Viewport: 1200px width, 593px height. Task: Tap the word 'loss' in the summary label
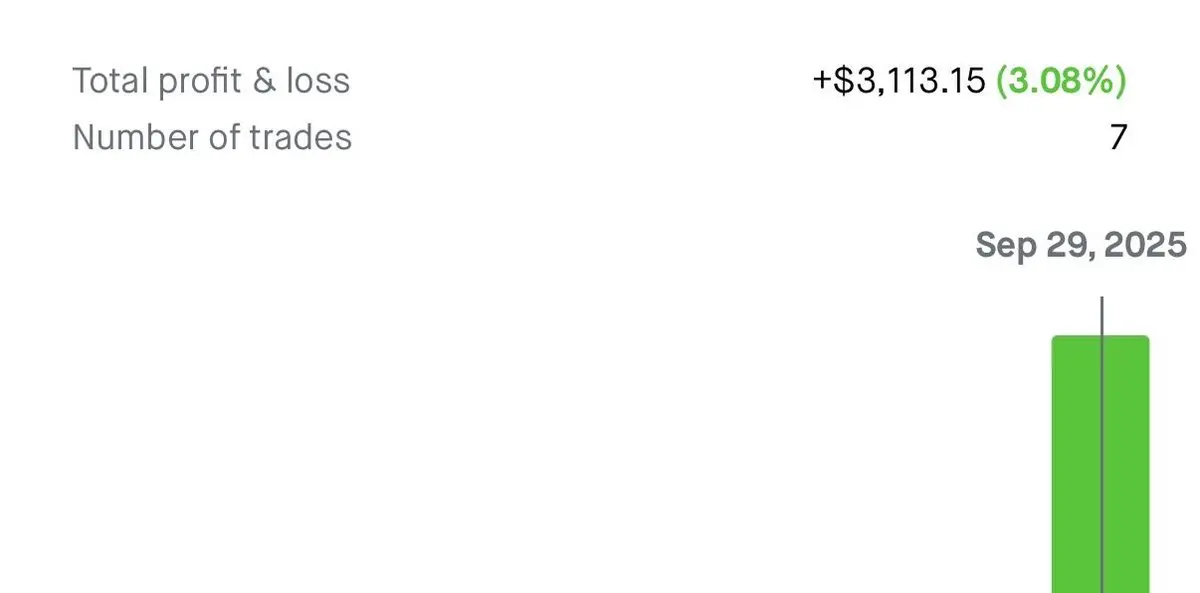point(317,81)
